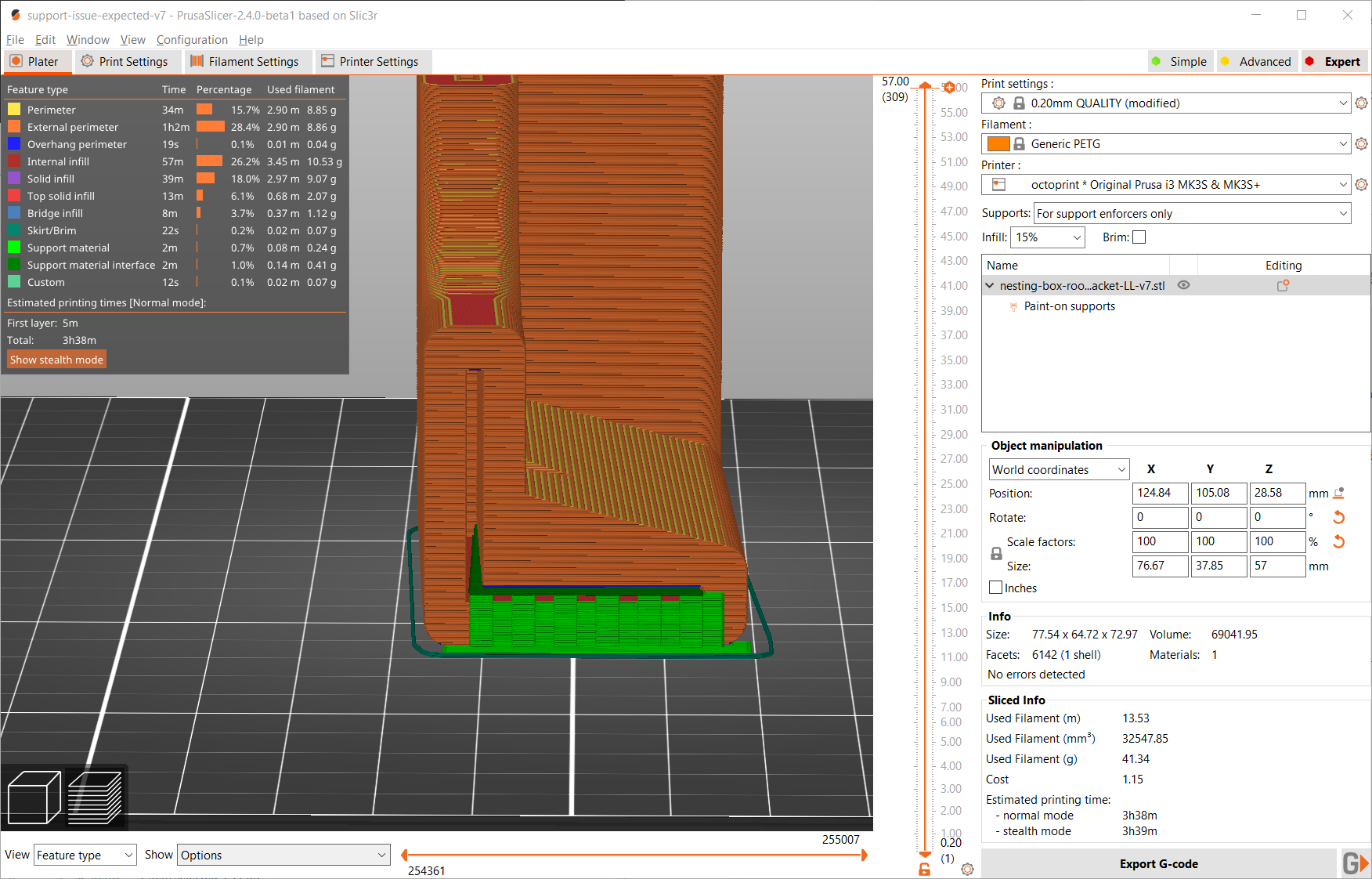
Task: Click the layer slider one-layer lock icon
Action: [925, 870]
